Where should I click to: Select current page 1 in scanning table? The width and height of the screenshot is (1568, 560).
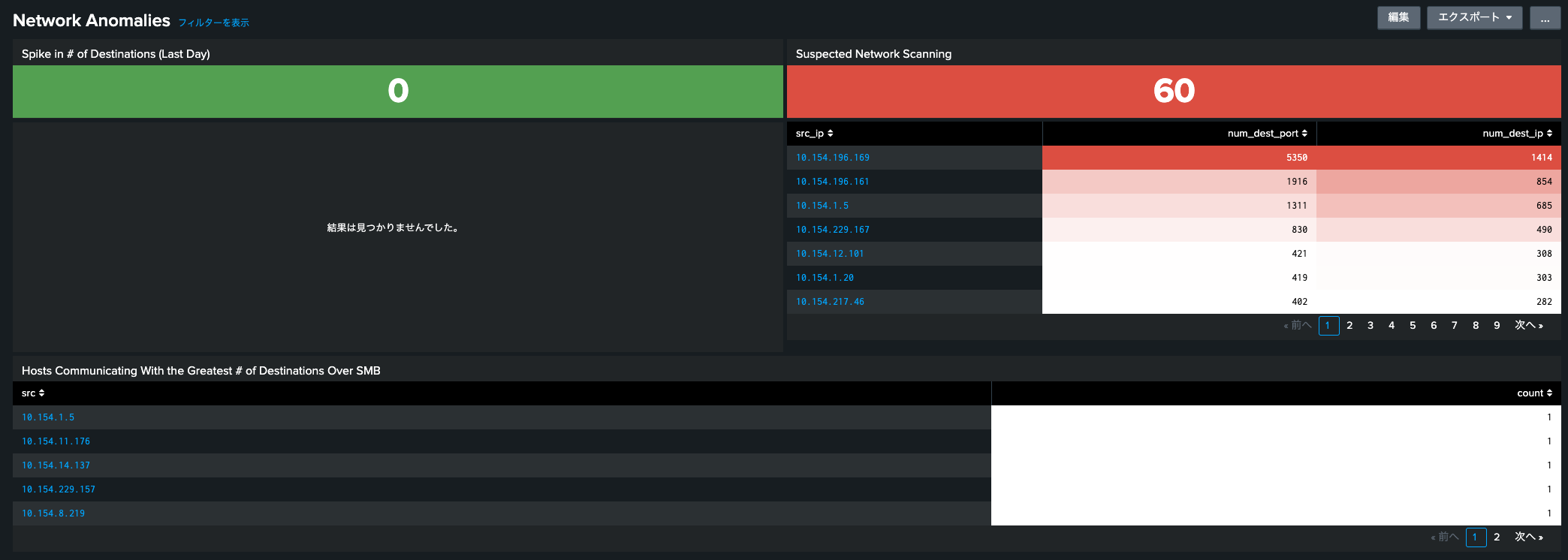[x=1328, y=326]
